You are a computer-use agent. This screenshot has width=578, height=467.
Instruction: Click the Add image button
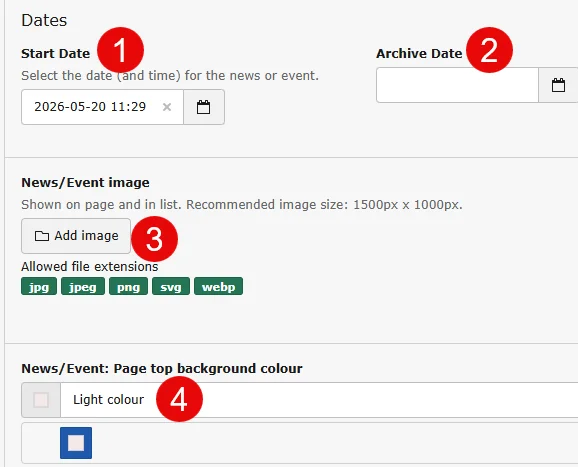76,236
